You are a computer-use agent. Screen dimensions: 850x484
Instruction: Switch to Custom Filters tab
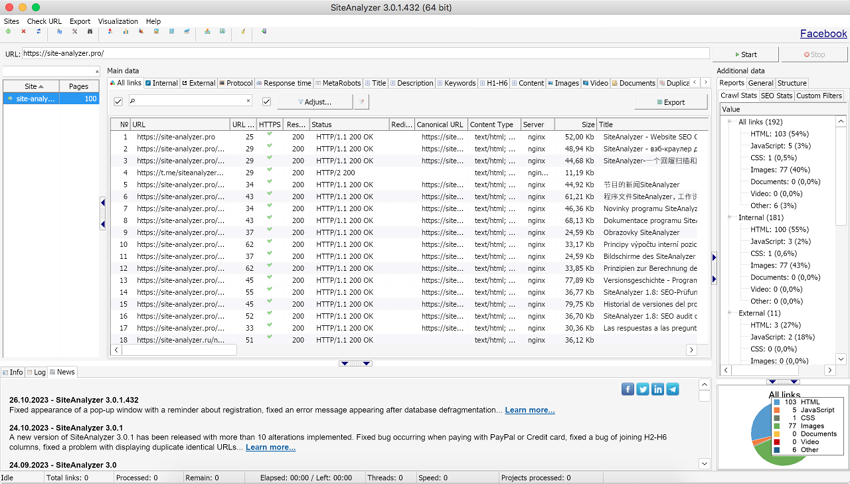pyautogui.click(x=819, y=95)
